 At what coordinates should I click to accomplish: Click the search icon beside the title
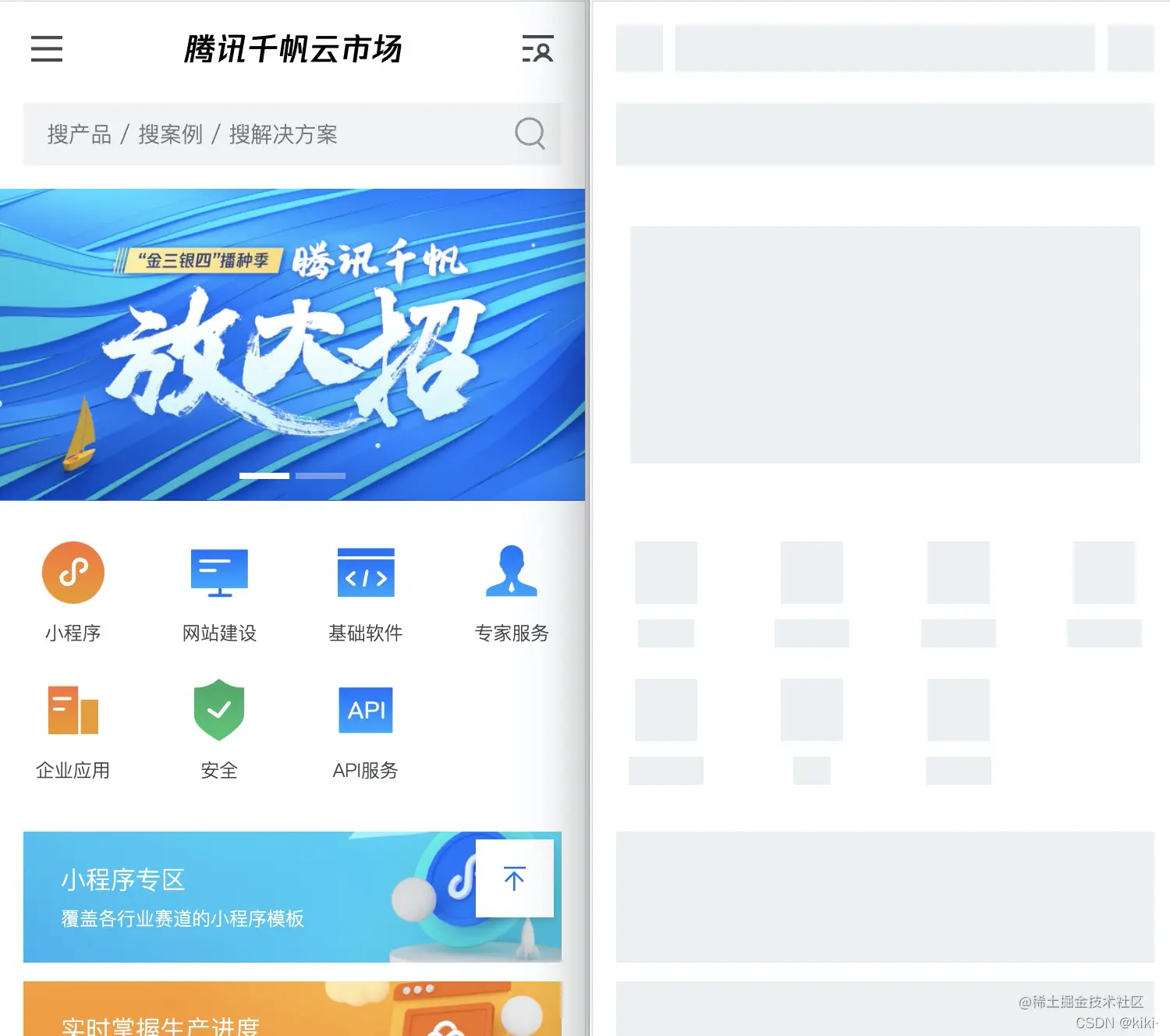[538, 49]
